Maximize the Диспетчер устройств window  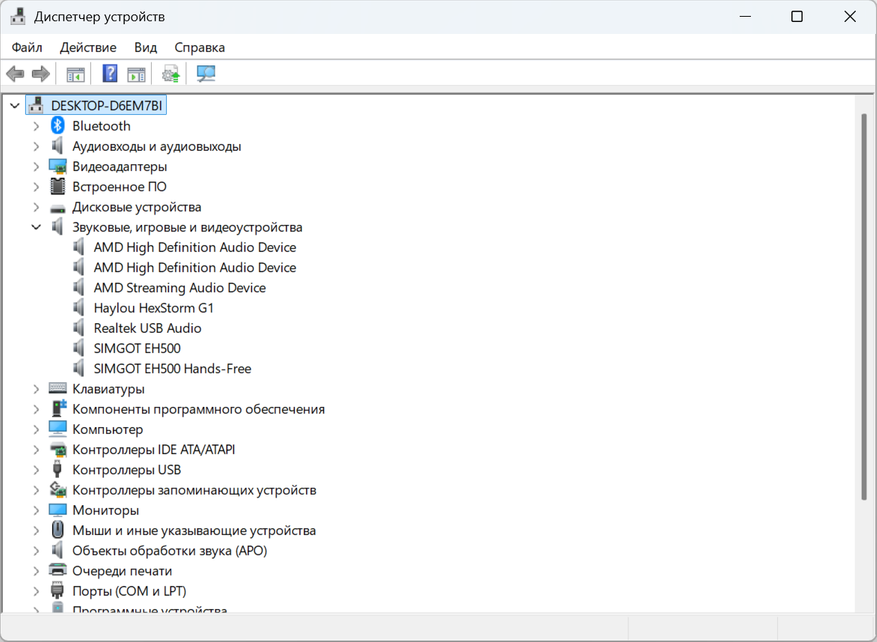click(797, 16)
